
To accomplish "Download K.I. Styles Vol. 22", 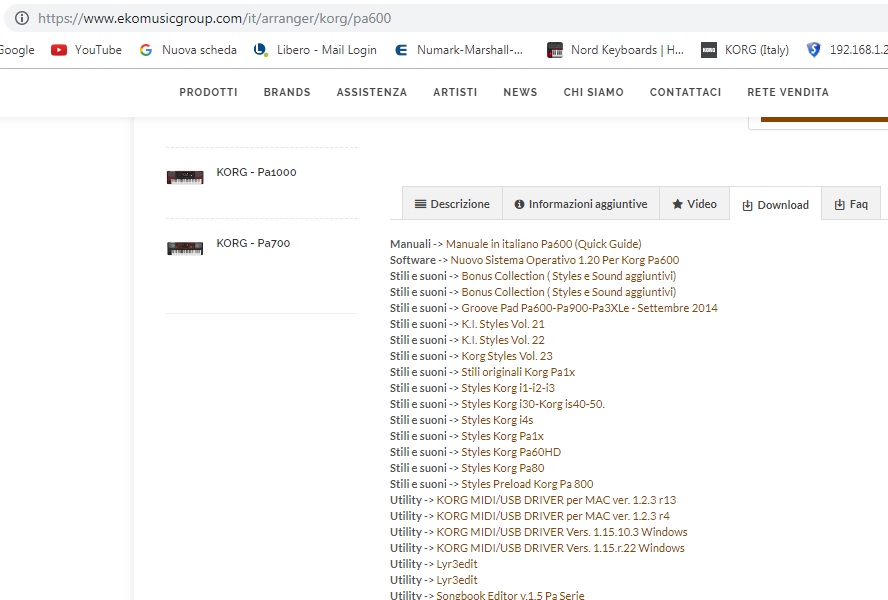I will 503,340.
